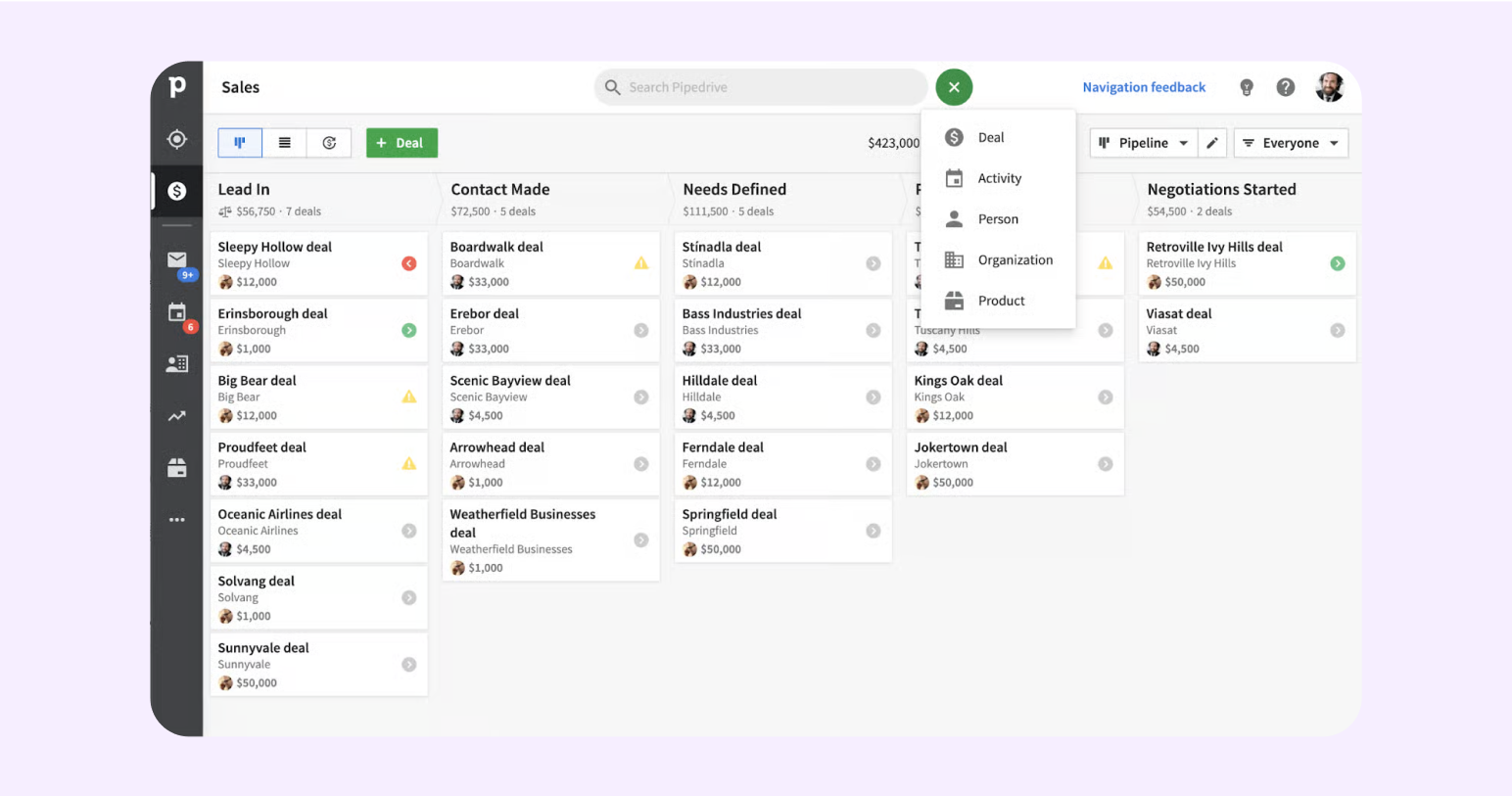
Task: Click the lightbulb tips icon
Action: tap(1247, 87)
